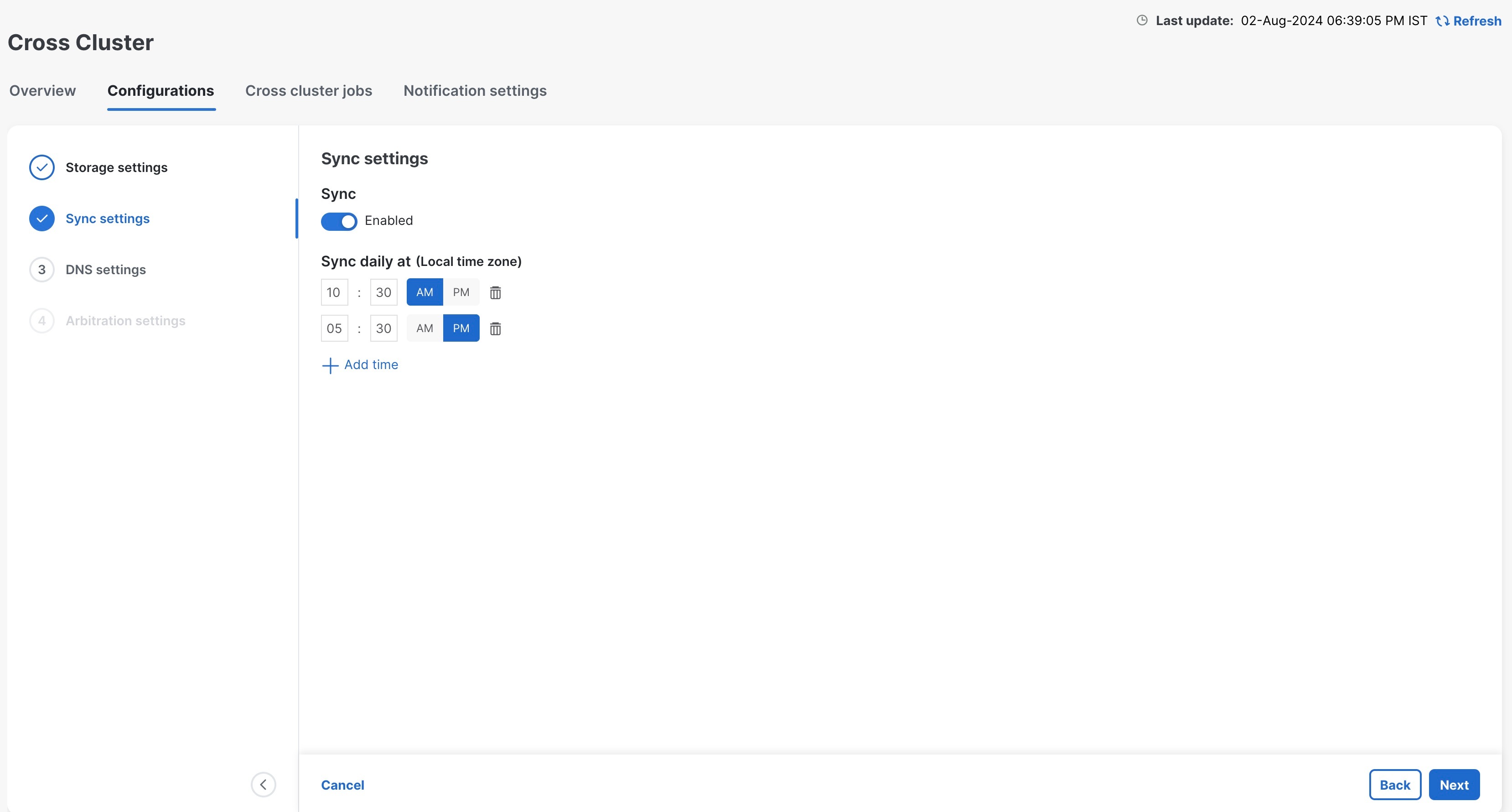Open the Cross cluster jobs tab
The height and width of the screenshot is (812, 1512).
309,90
